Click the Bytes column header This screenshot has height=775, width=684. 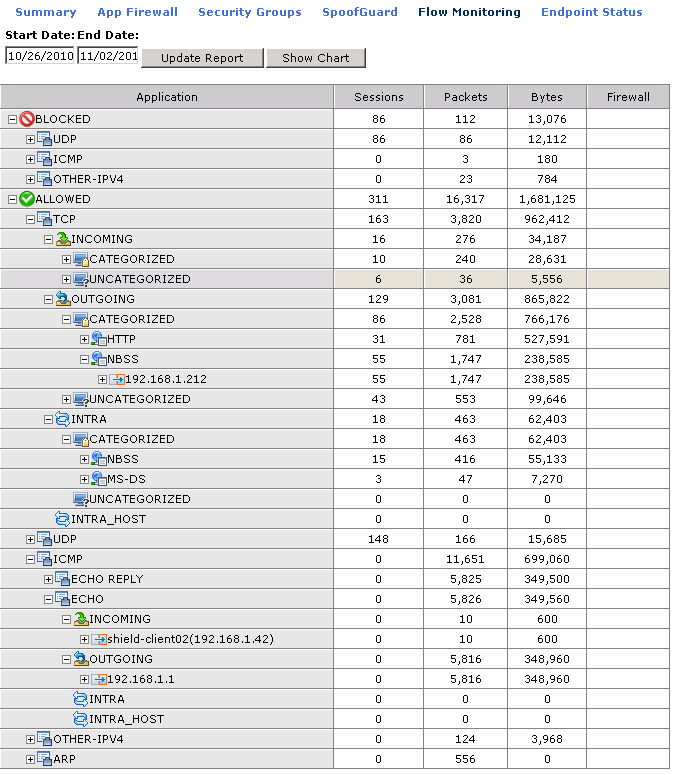tap(547, 97)
